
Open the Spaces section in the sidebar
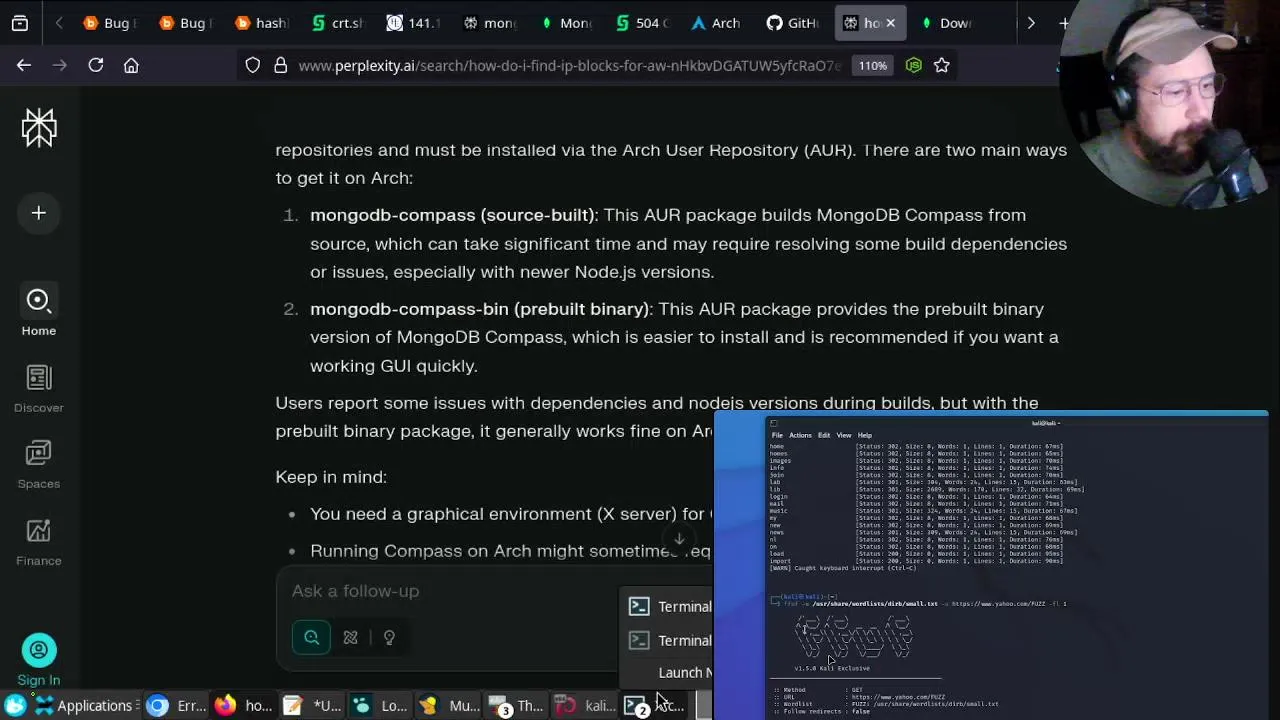39,465
